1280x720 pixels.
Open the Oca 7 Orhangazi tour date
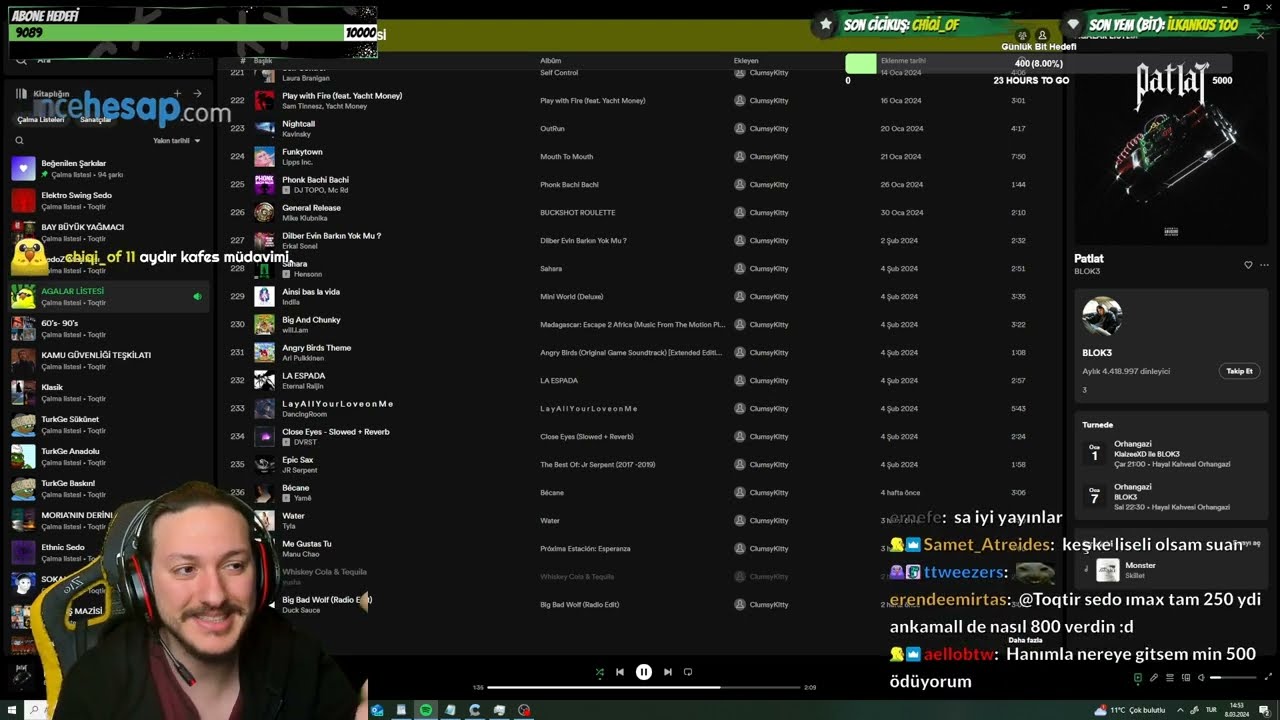coord(1171,496)
